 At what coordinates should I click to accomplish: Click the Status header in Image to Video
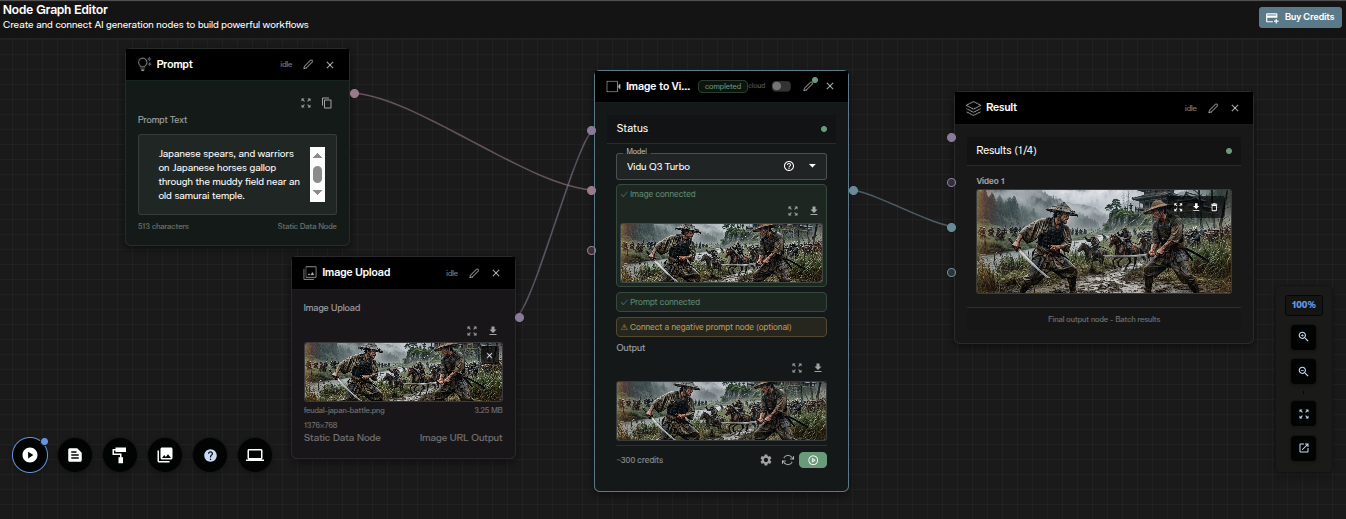coord(721,128)
